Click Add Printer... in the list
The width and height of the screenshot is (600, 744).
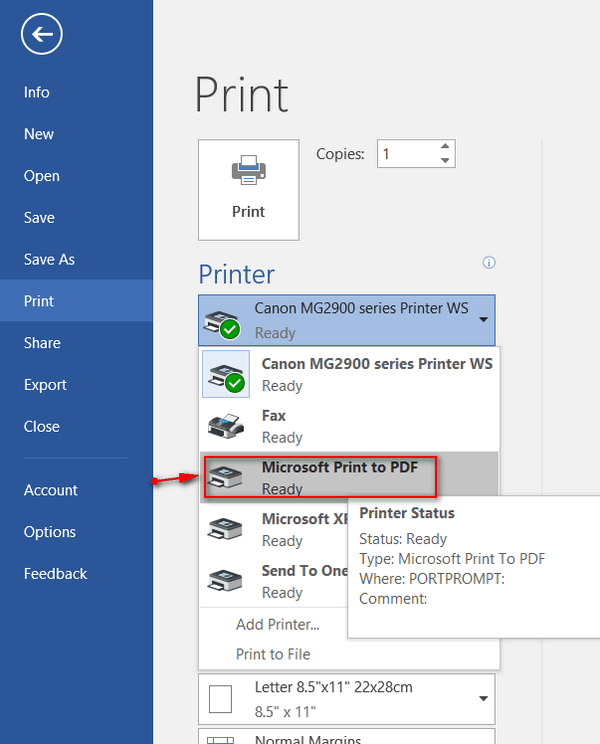278,624
